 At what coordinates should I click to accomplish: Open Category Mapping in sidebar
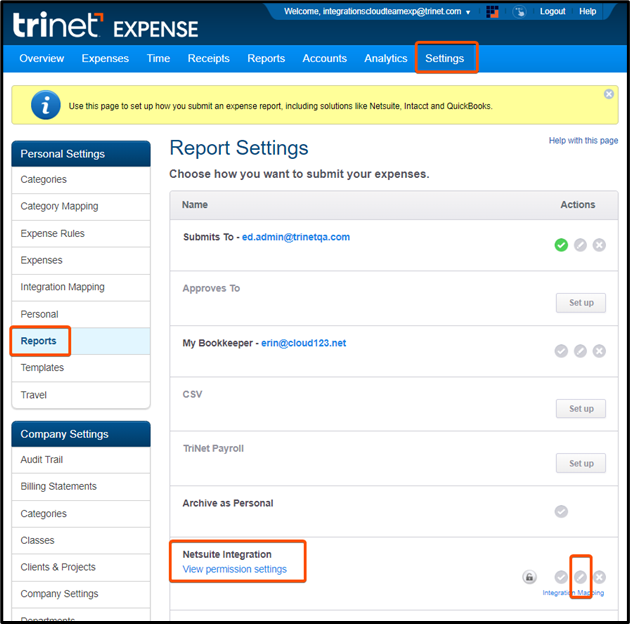tap(81, 207)
